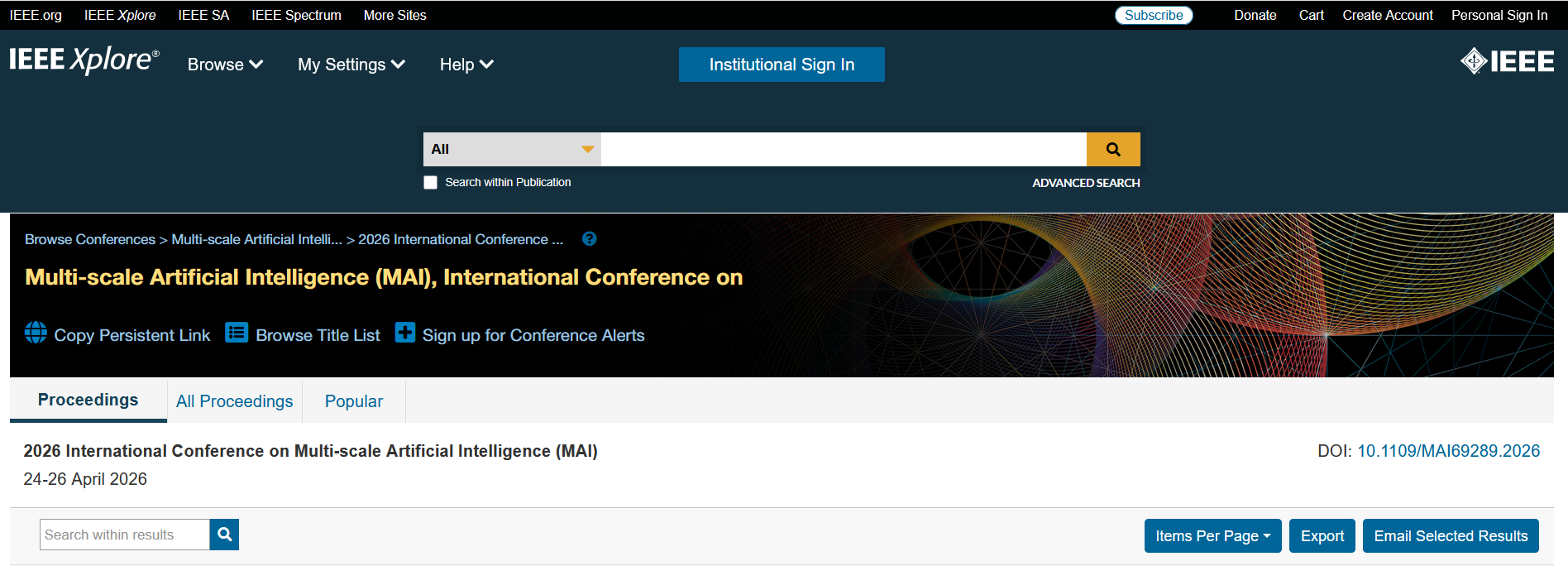Click the IEEE logo at top right
The height and width of the screenshot is (566, 1568).
(1507, 61)
